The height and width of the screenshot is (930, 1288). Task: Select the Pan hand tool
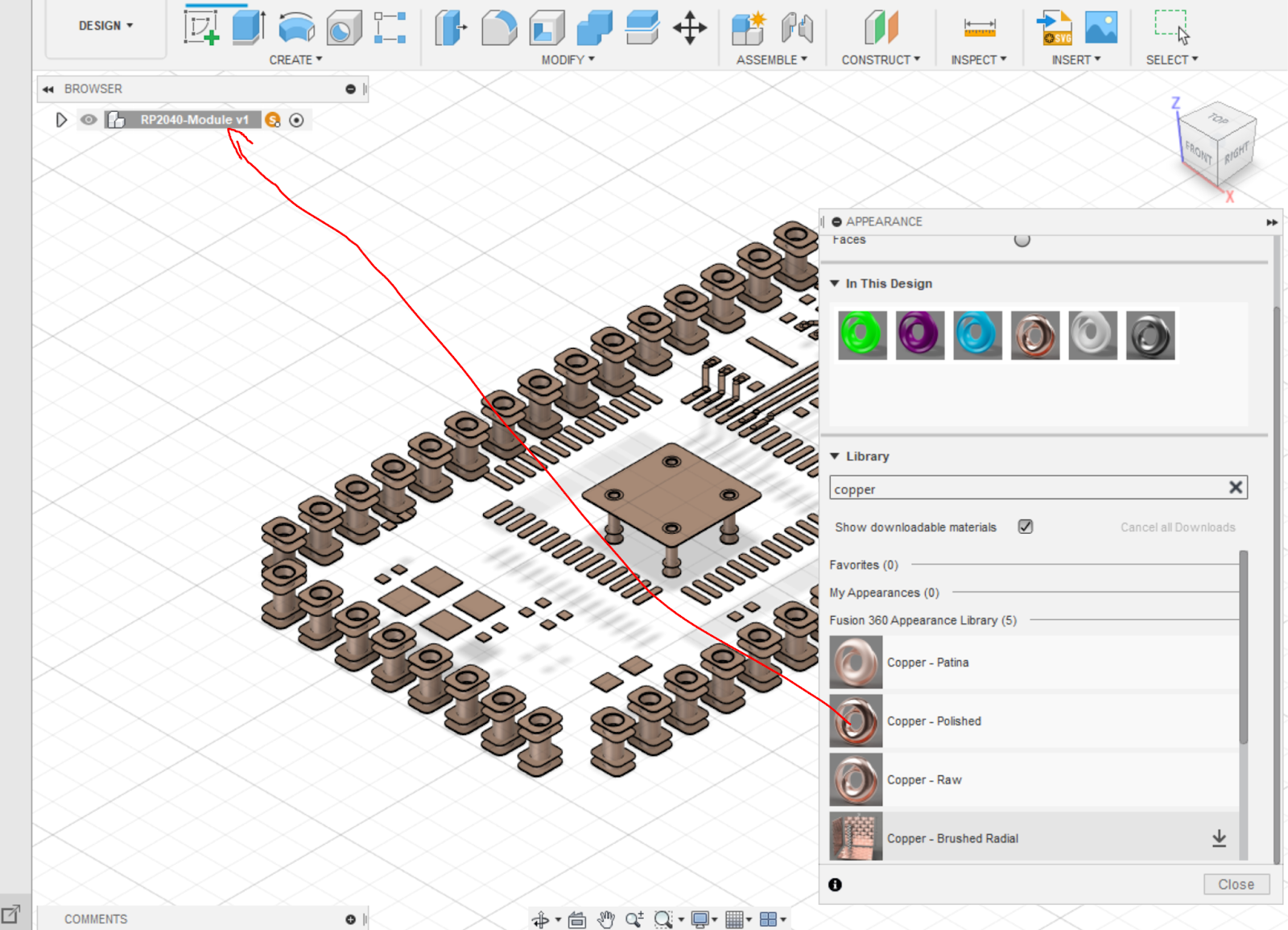click(x=606, y=919)
